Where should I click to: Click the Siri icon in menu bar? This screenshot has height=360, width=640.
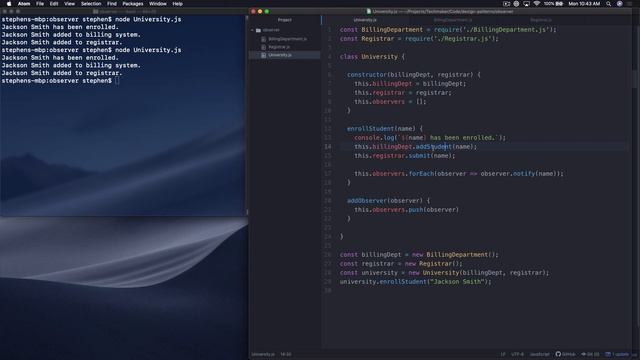pos(620,4)
